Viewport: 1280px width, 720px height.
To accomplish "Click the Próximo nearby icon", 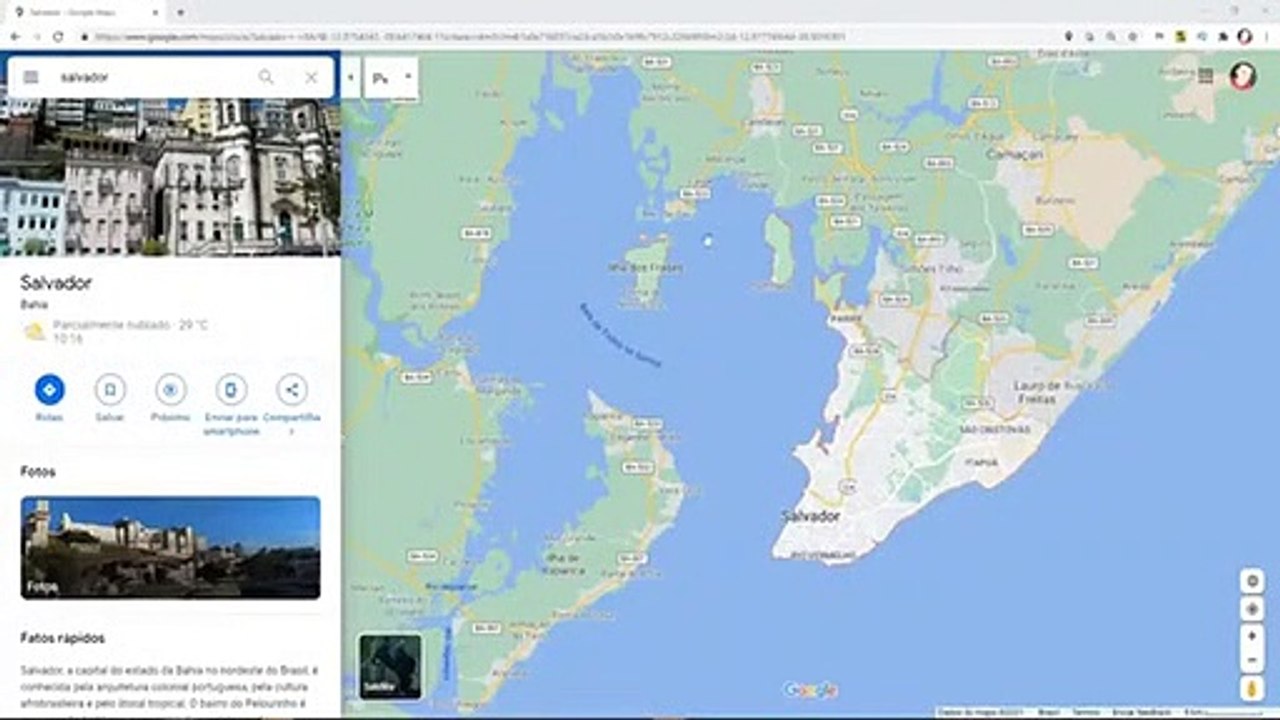I will tap(170, 389).
